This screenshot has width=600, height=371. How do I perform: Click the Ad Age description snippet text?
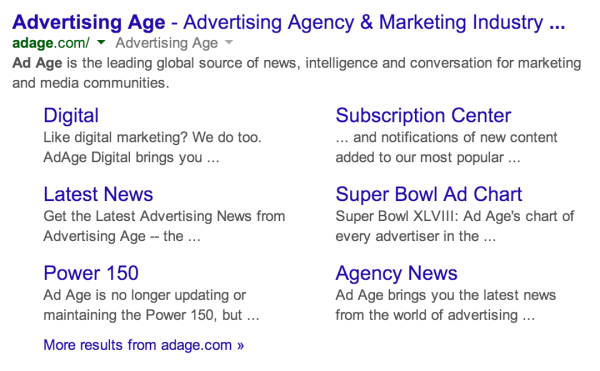(297, 73)
